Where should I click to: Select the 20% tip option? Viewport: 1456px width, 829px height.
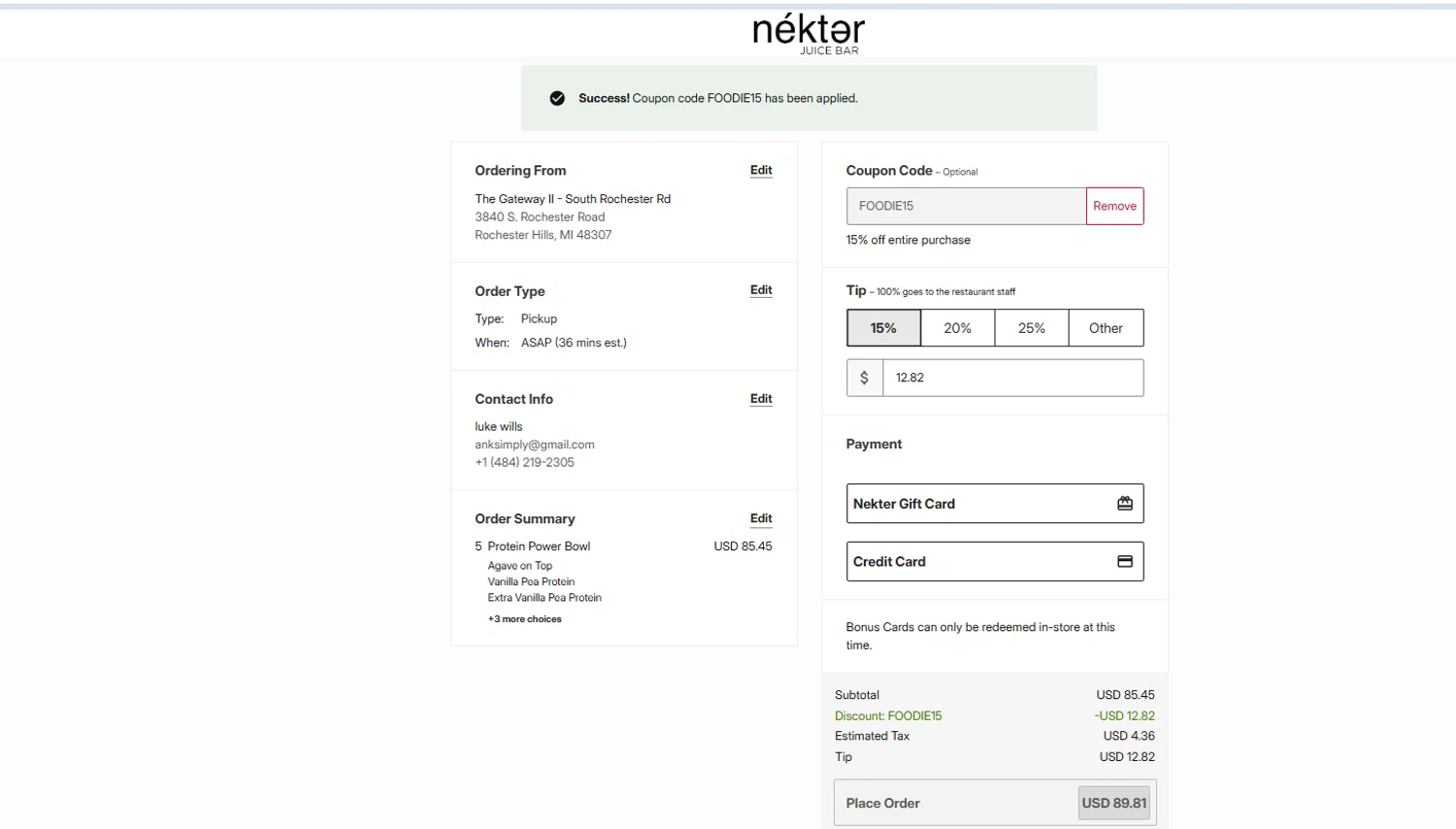click(x=958, y=328)
